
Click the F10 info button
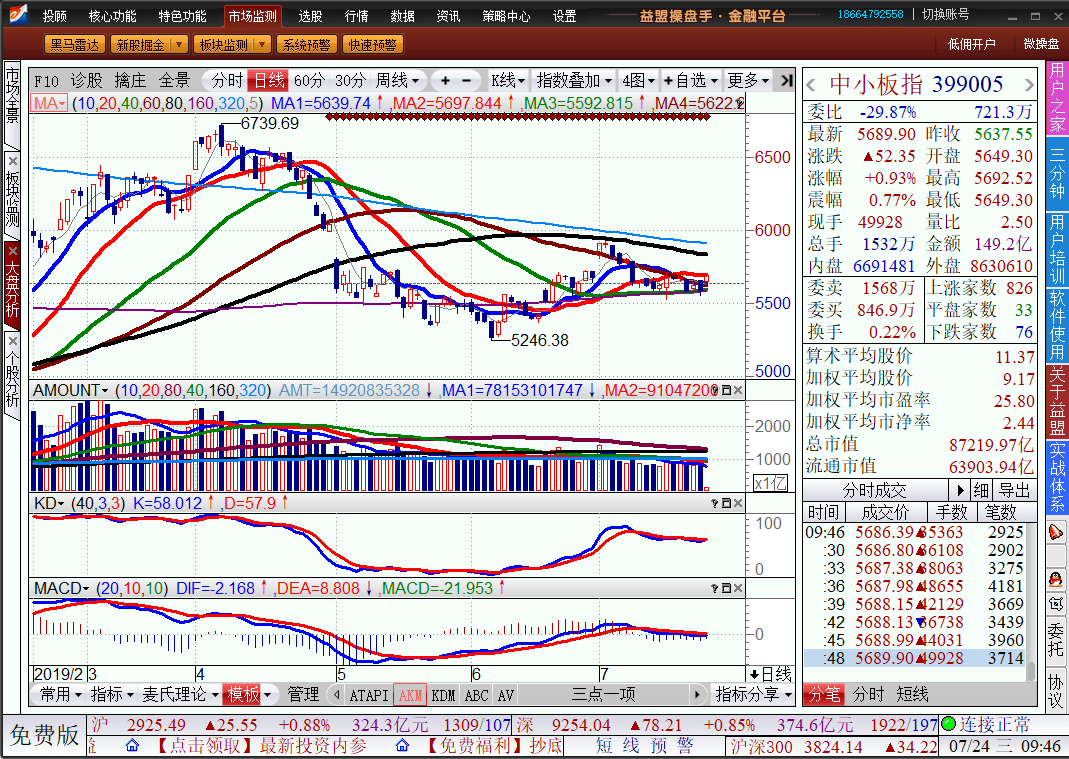pos(46,81)
